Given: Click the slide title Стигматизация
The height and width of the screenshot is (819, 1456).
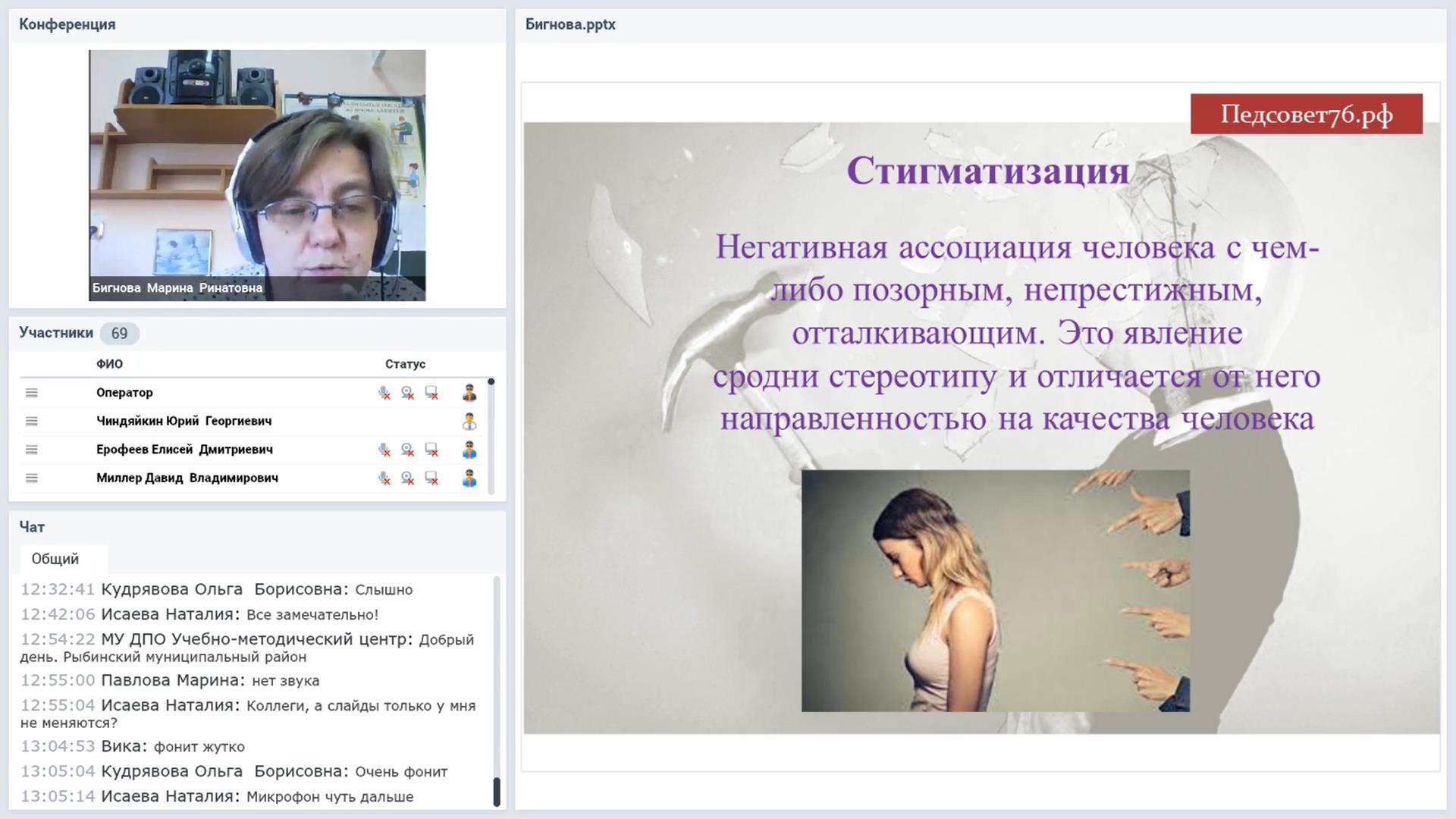Looking at the screenshot, I should point(987,171).
